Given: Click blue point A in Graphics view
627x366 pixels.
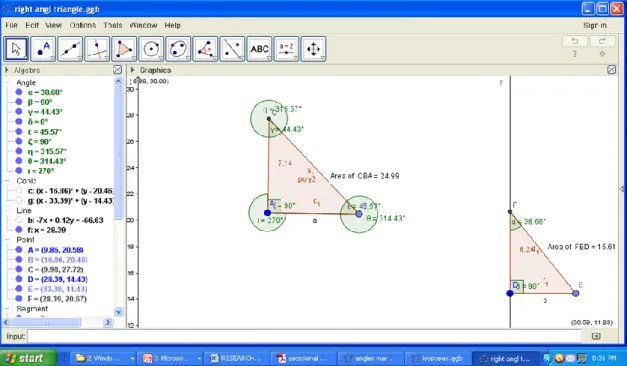Looking at the screenshot, I should 268,213.
